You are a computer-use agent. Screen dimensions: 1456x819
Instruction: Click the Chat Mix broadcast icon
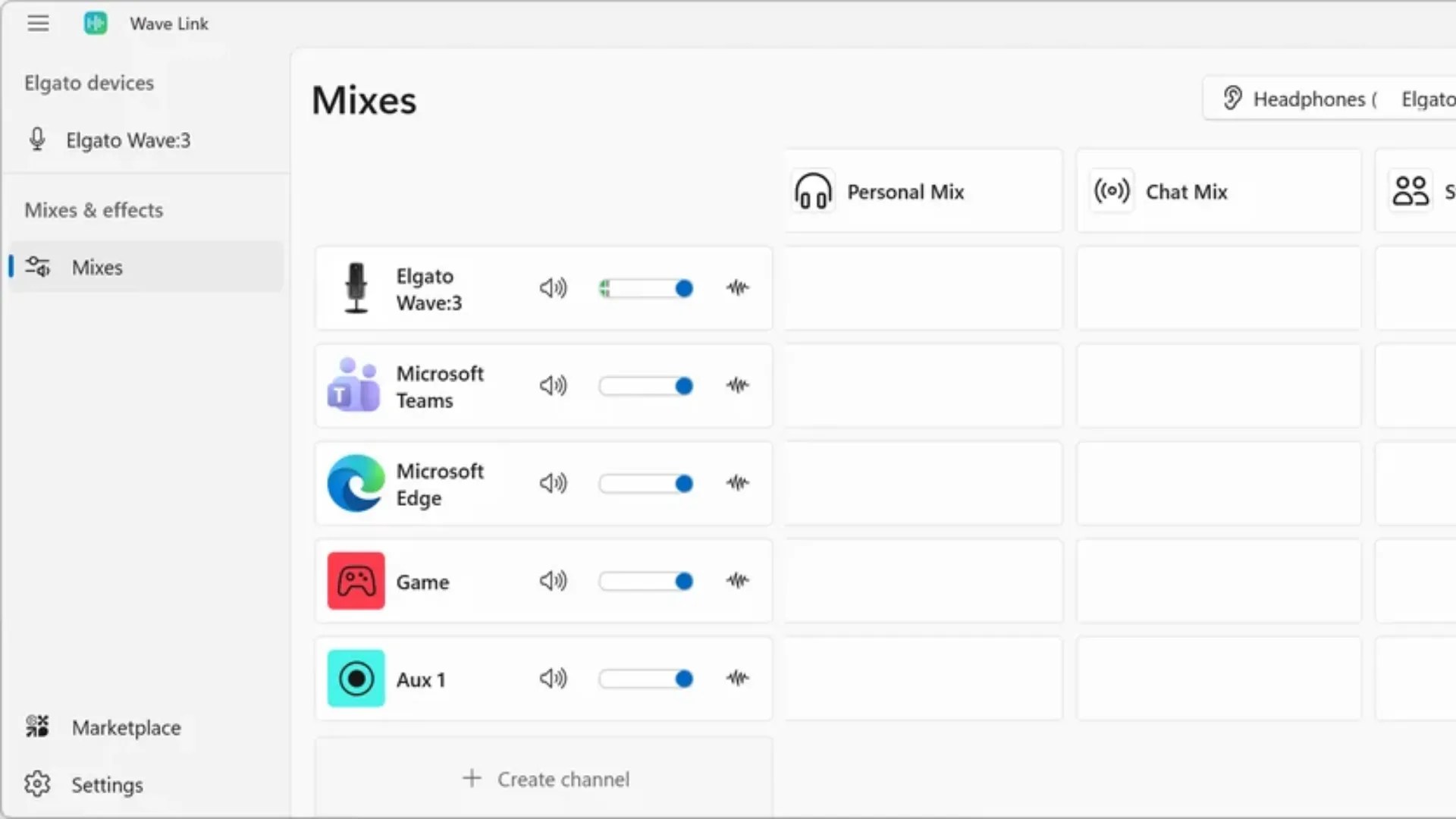(1111, 191)
